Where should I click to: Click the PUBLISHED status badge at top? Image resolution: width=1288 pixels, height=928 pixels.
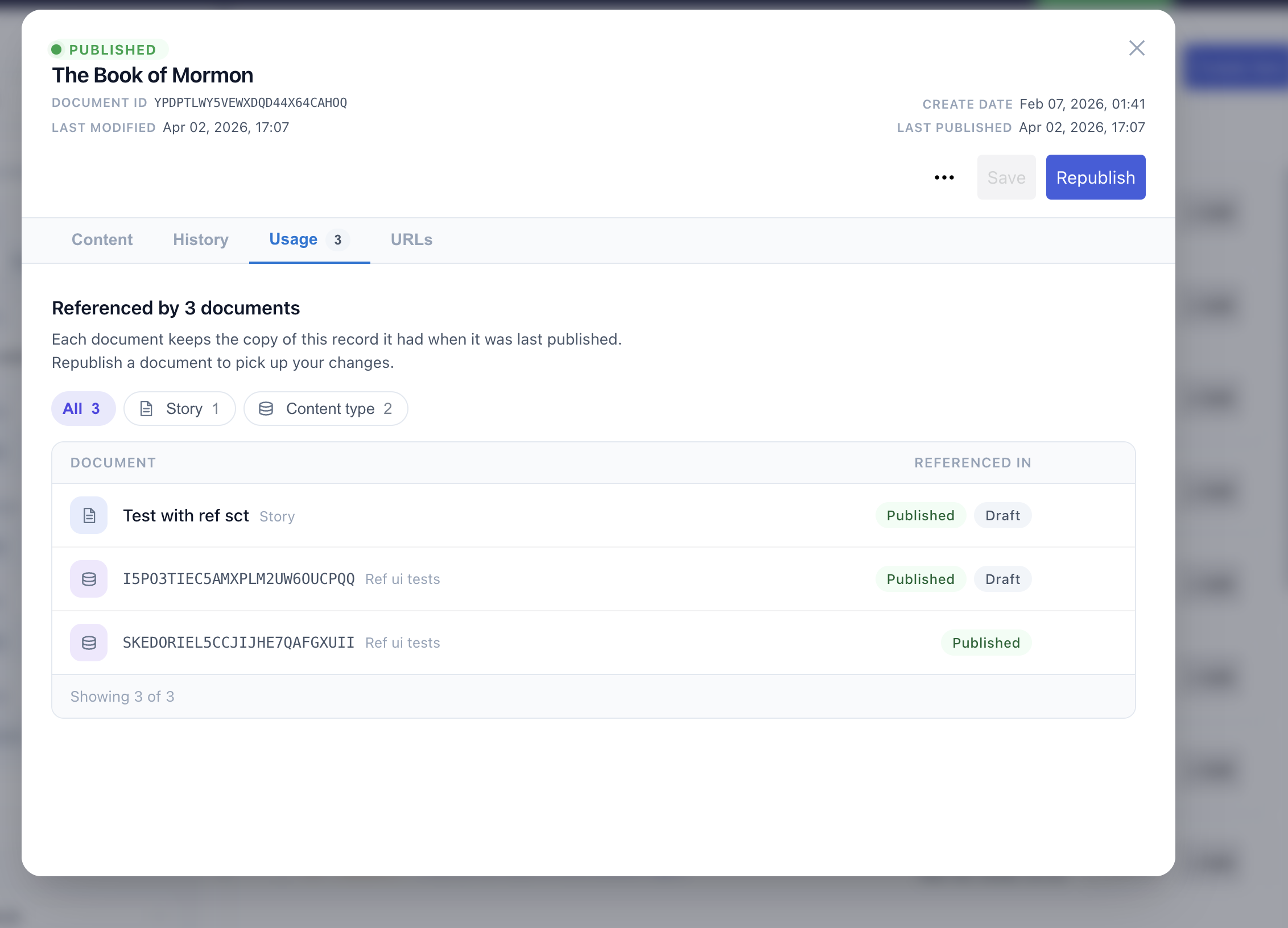tap(108, 49)
